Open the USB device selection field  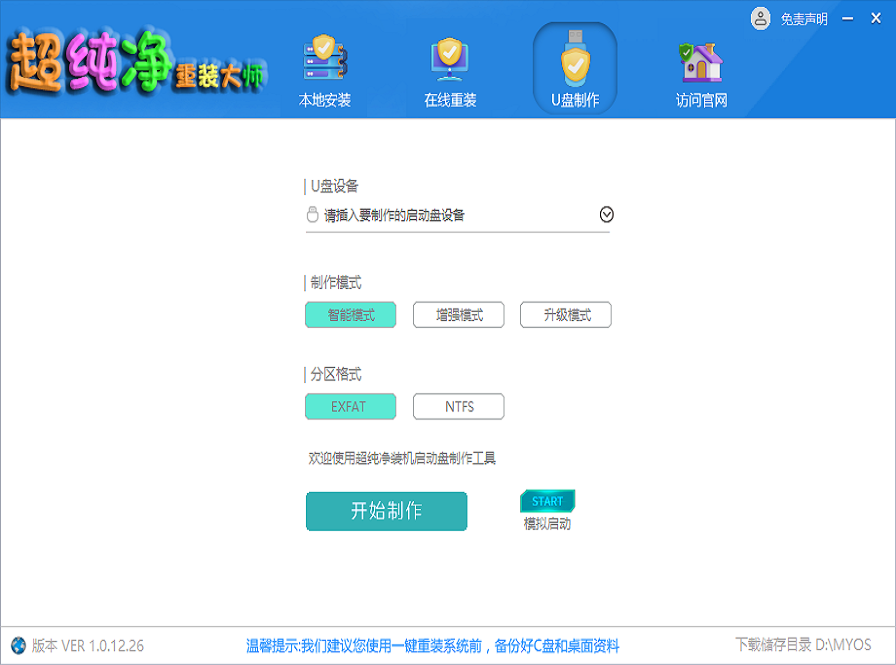click(450, 215)
